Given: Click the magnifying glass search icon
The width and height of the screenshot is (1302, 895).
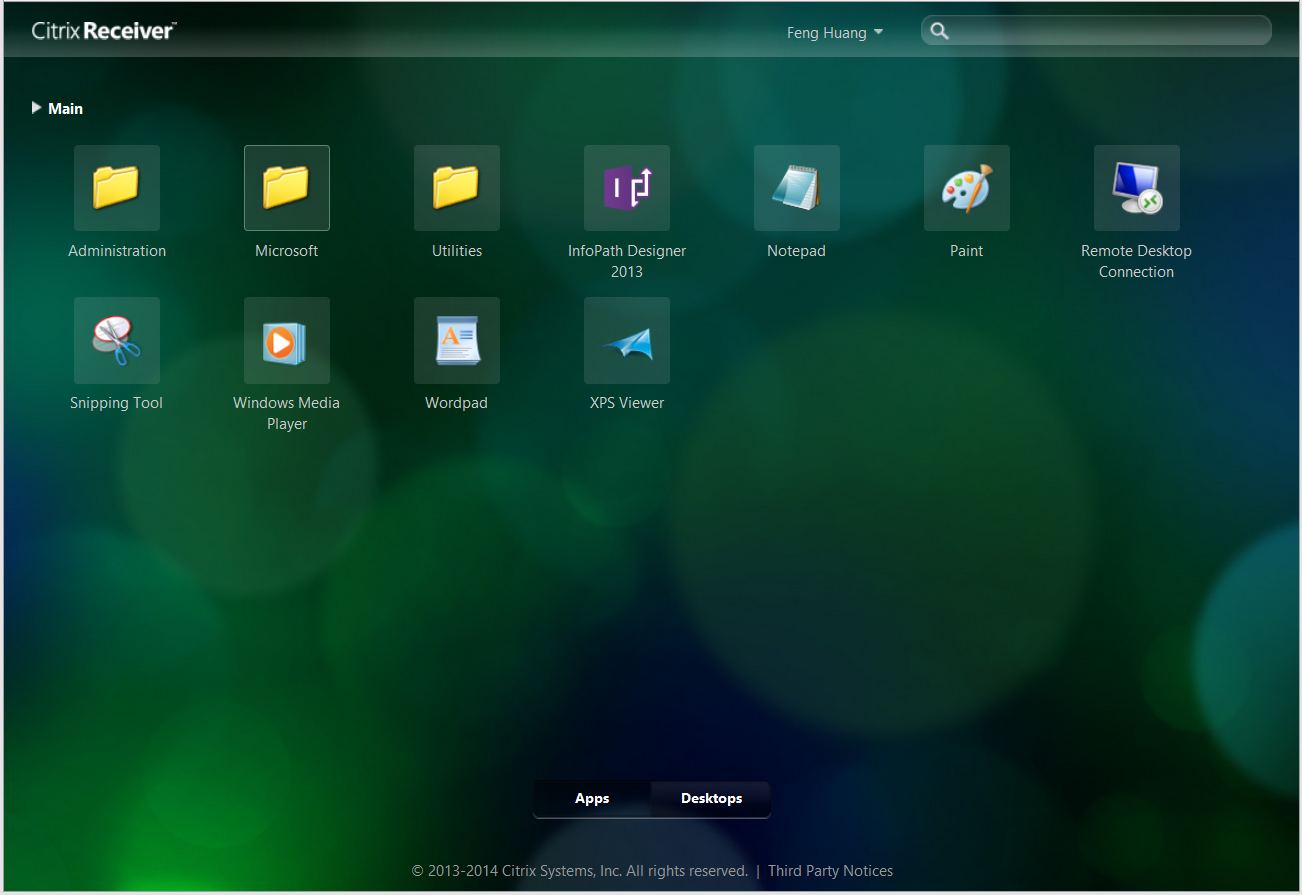Looking at the screenshot, I should pos(939,31).
